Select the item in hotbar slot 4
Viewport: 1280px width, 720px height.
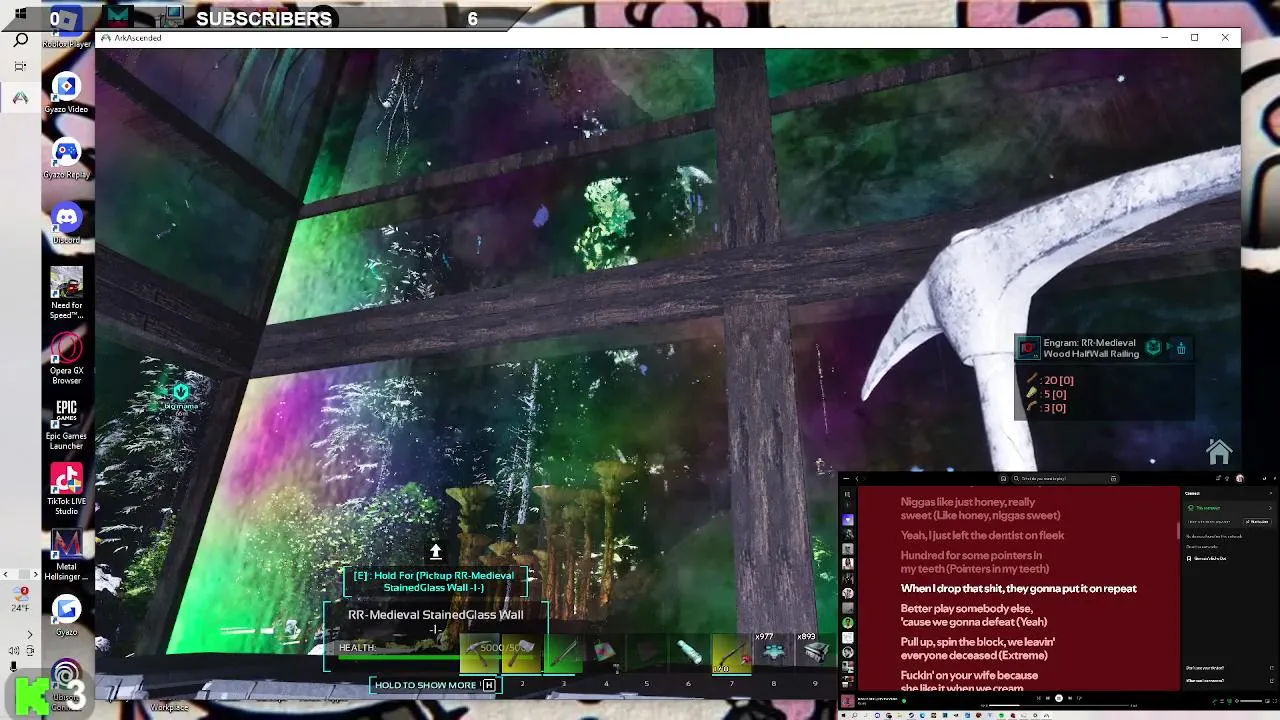tap(604, 652)
